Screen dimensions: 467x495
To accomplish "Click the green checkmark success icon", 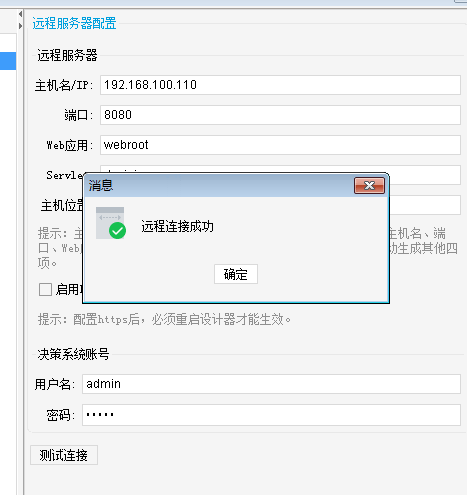I will pos(117,230).
